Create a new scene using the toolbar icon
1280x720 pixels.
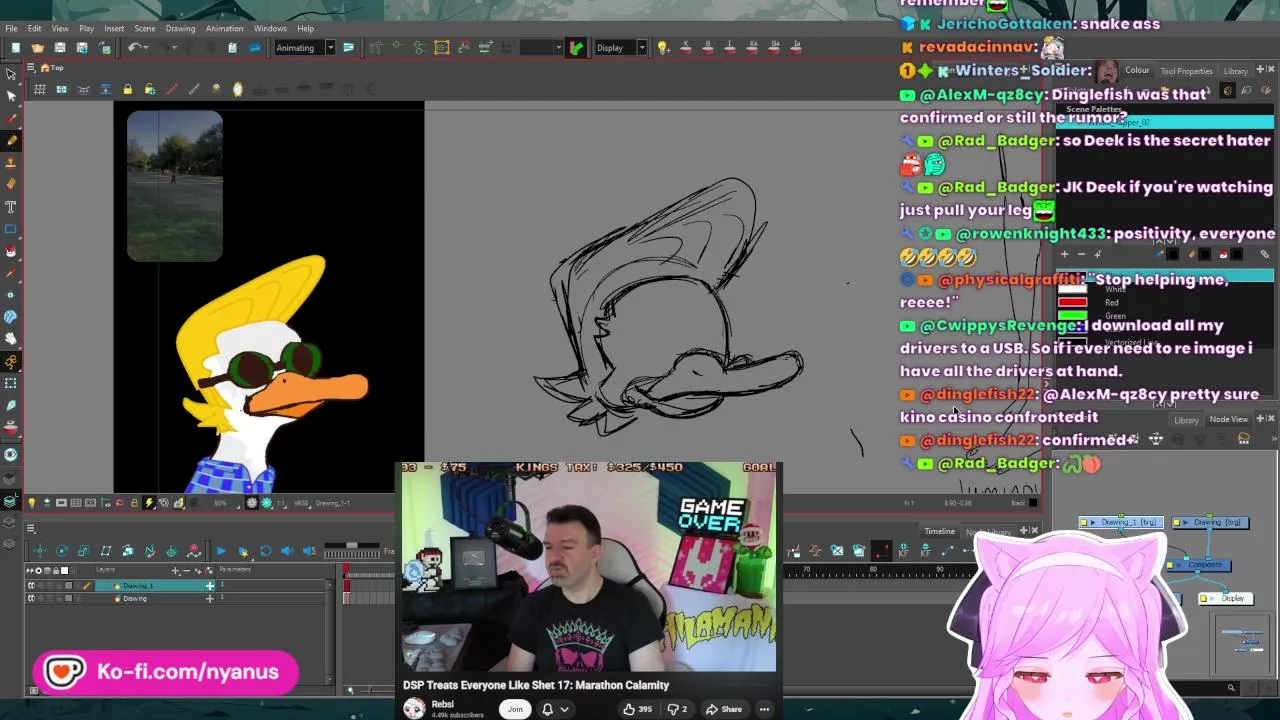point(15,48)
